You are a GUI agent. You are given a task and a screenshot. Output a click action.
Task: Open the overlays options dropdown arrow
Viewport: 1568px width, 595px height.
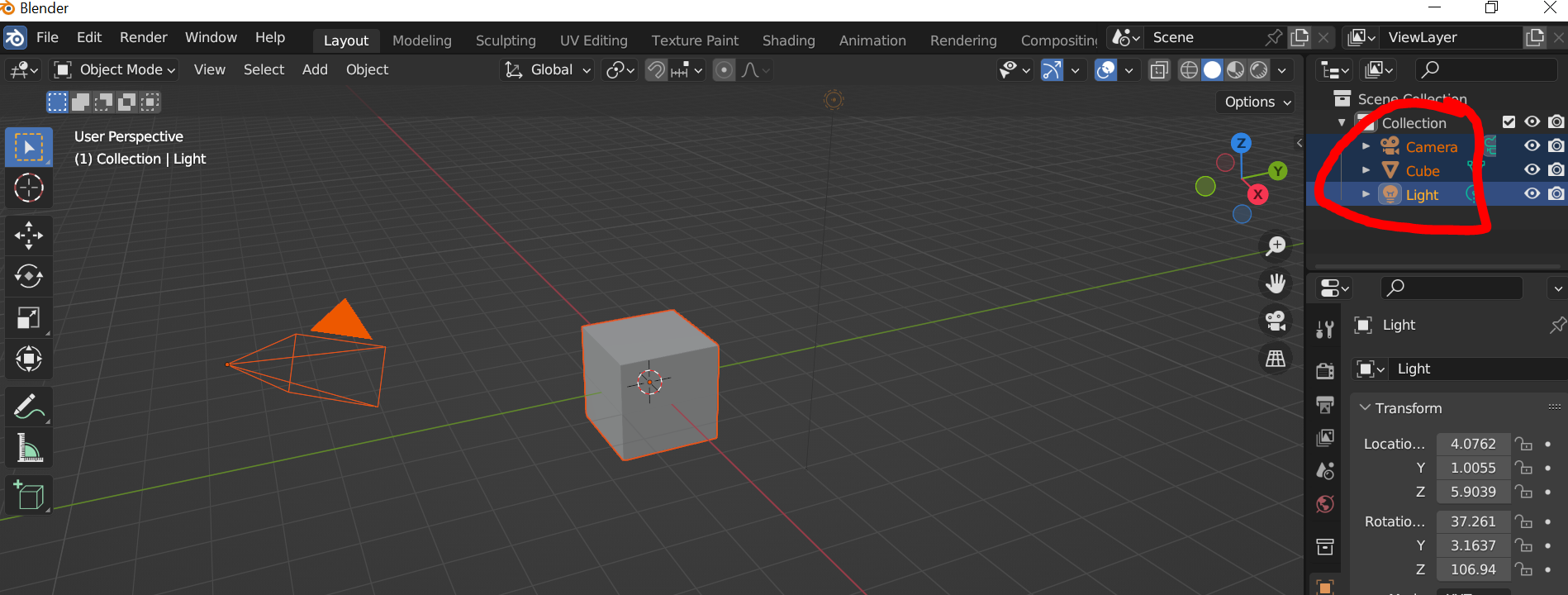click(1128, 70)
